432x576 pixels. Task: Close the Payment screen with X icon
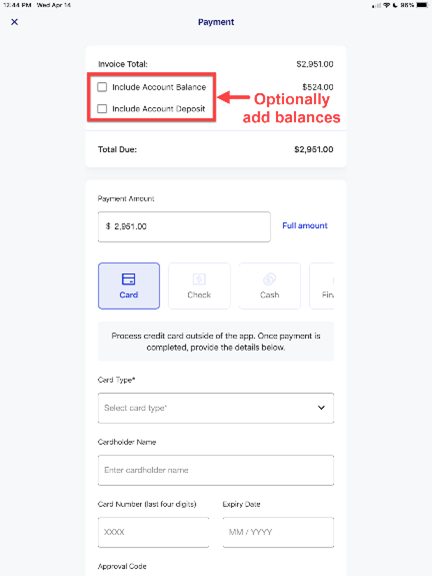[x=15, y=22]
